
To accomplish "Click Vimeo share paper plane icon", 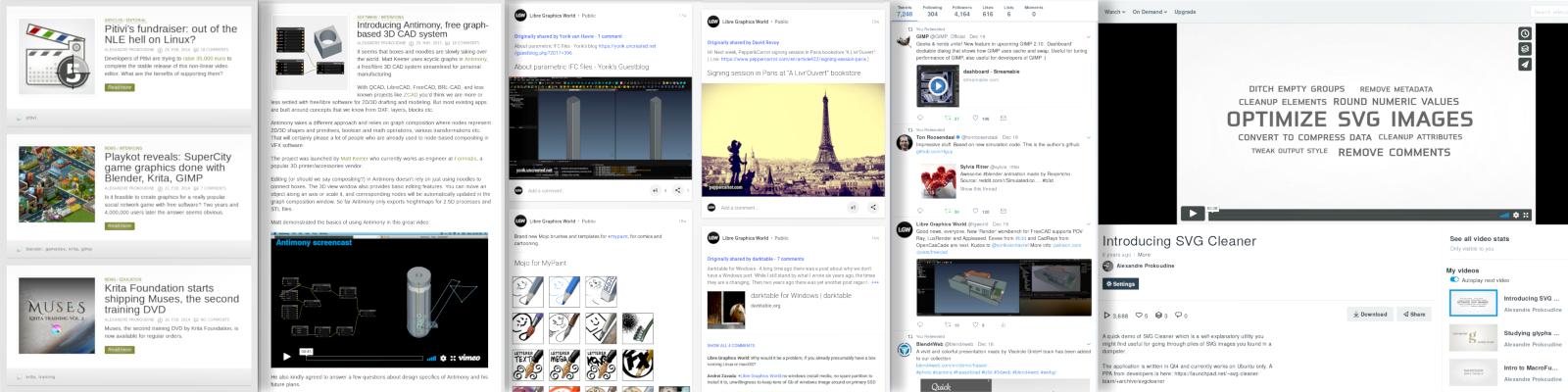I will (x=1525, y=65).
